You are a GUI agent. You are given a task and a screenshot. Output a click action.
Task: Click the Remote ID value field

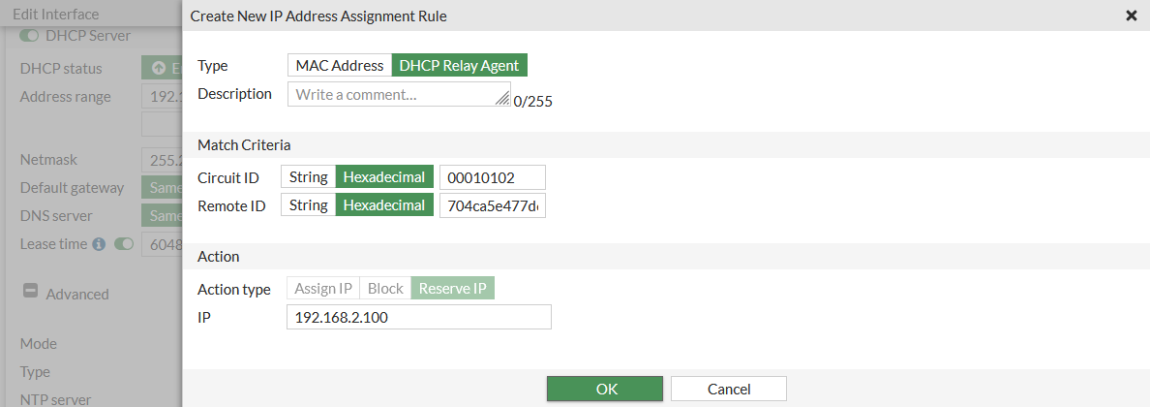click(492, 205)
